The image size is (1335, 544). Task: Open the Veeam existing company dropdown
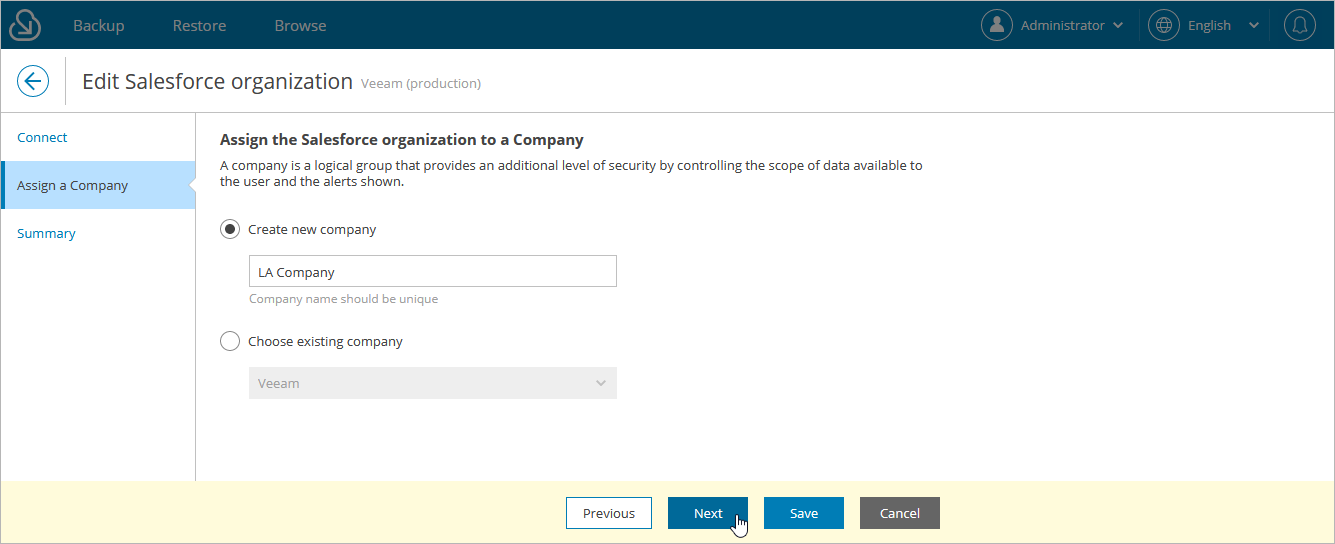pyautogui.click(x=433, y=383)
